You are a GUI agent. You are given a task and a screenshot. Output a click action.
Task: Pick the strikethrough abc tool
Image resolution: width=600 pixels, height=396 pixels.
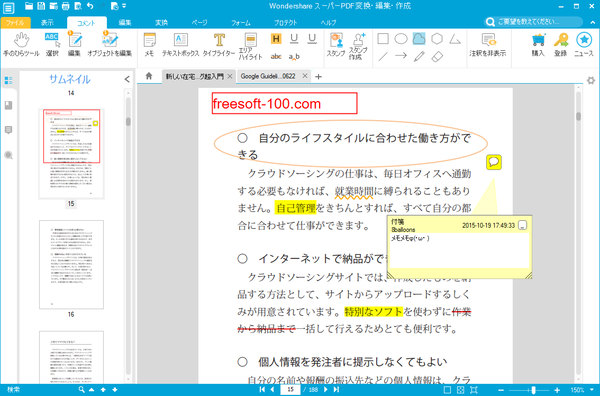point(276,57)
